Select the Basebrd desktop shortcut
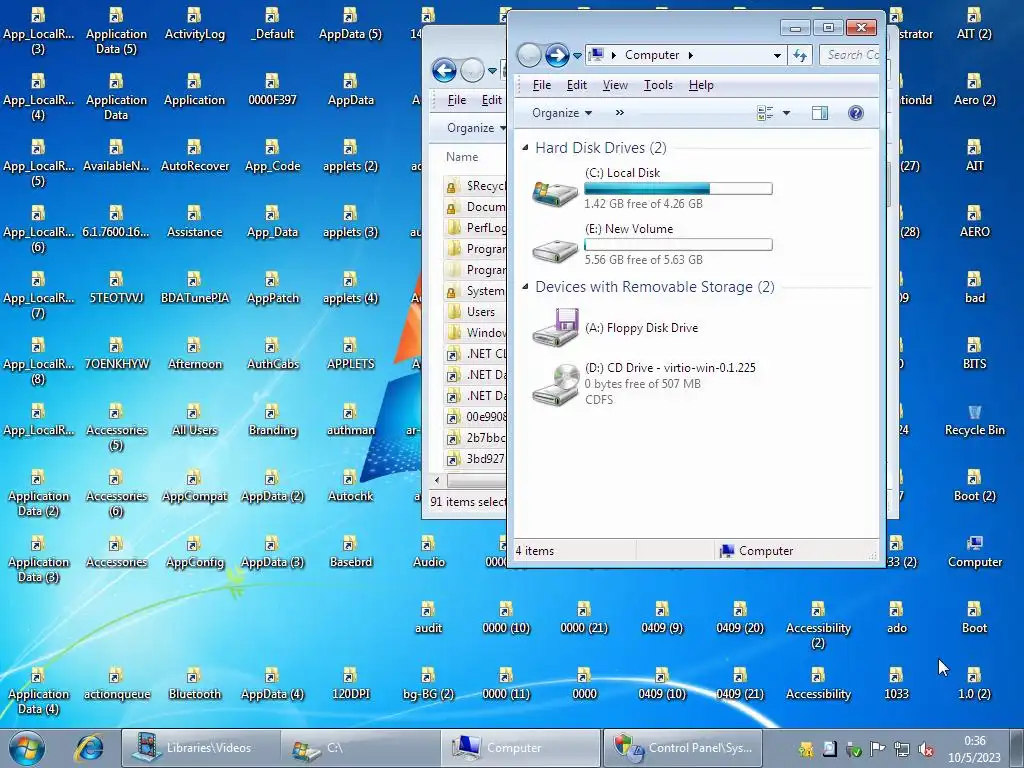 pyautogui.click(x=350, y=552)
